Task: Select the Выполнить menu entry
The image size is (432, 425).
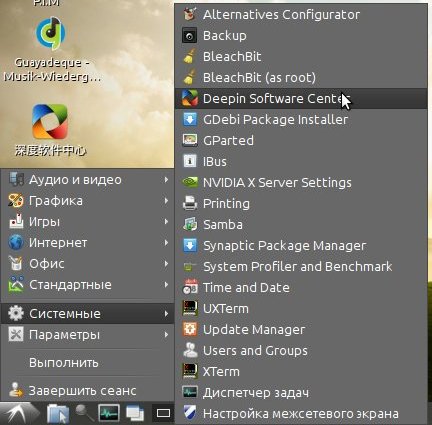Action: (88, 363)
